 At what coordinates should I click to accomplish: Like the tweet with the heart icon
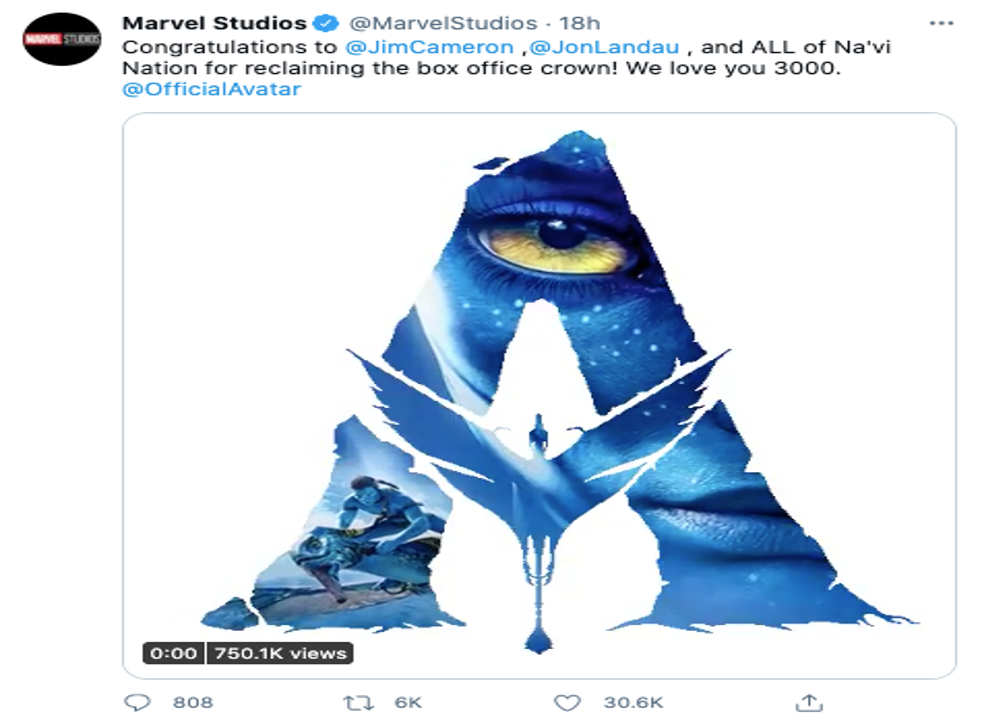click(x=568, y=702)
